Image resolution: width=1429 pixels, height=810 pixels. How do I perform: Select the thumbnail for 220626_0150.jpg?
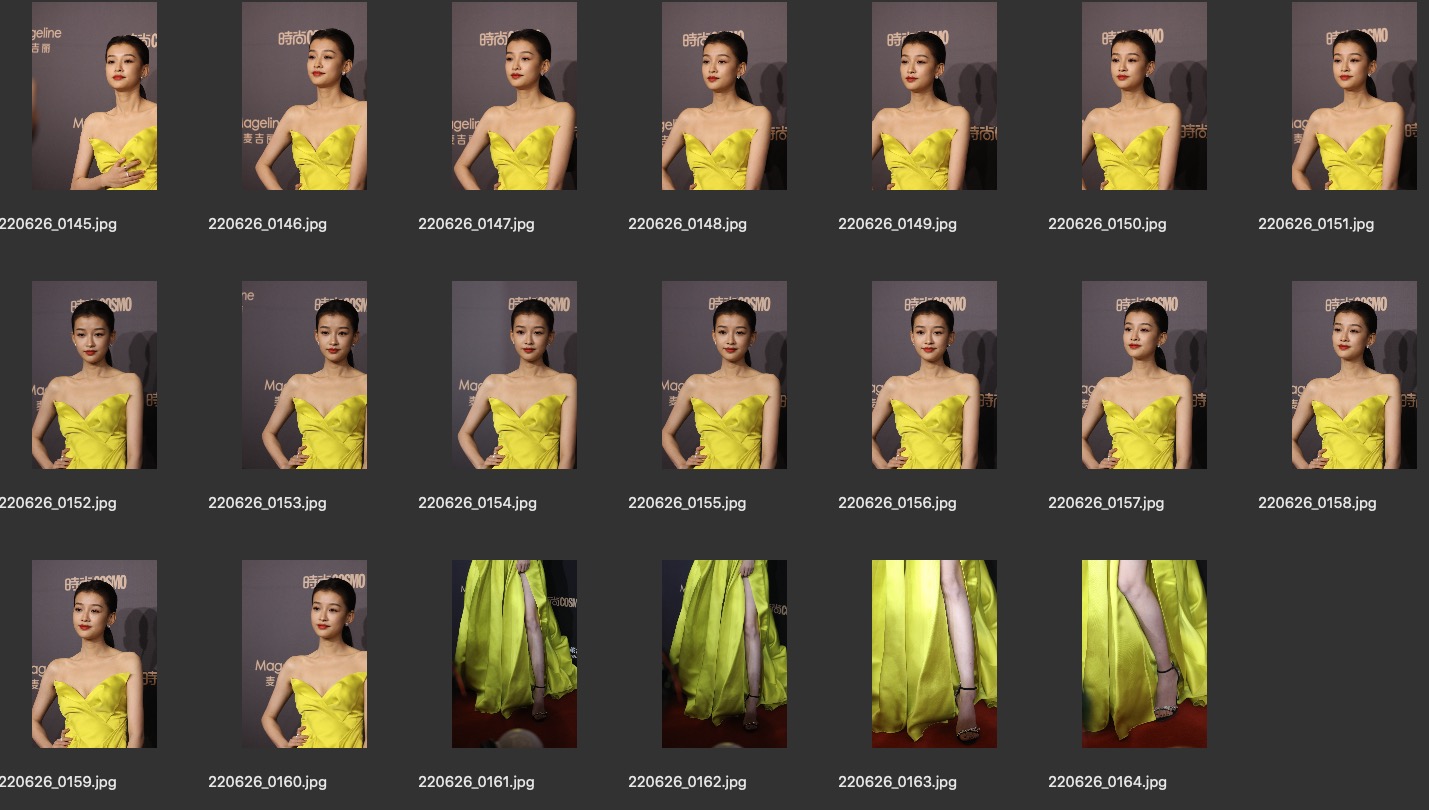1144,96
